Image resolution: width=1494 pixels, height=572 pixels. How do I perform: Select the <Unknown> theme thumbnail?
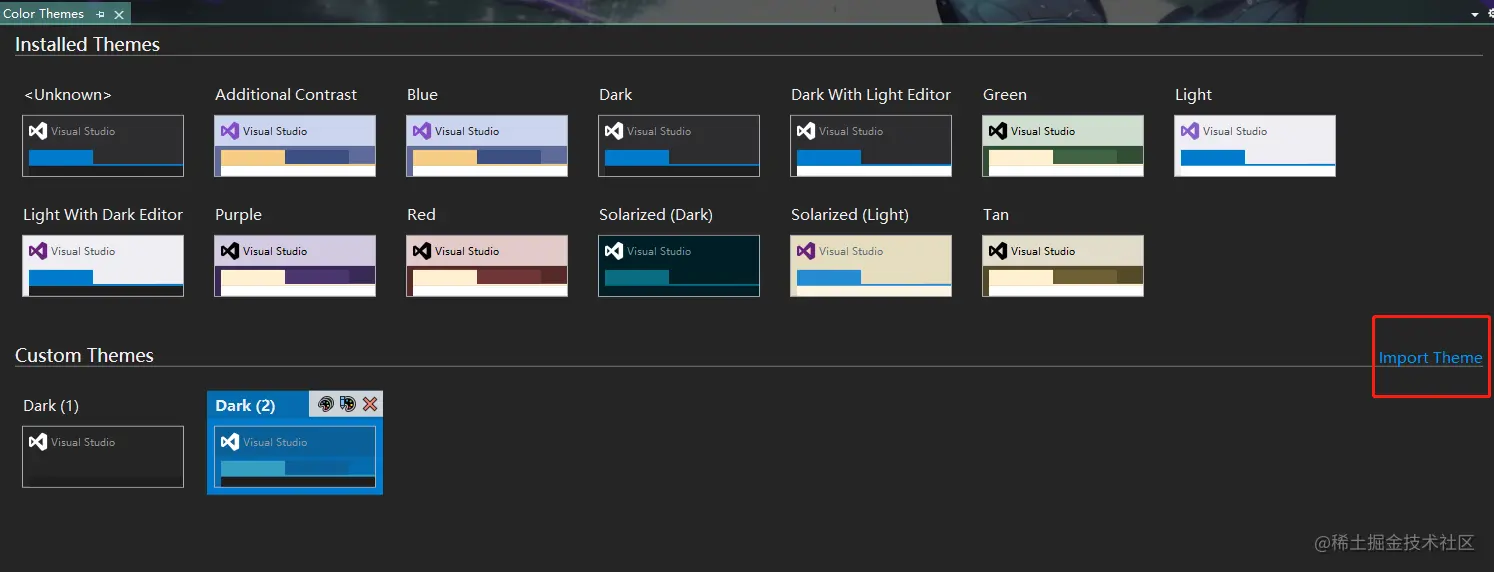tap(103, 146)
